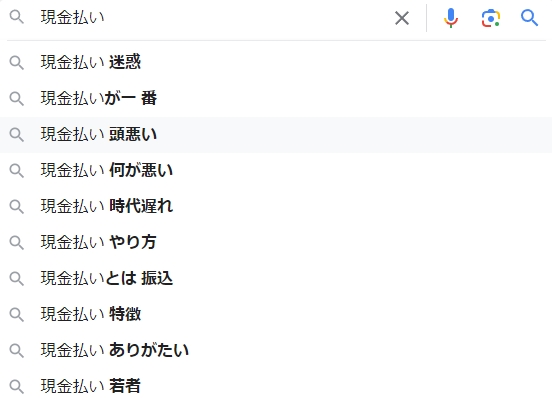The width and height of the screenshot is (552, 400).
Task: Select suggestion 現金払い やり方
Action: click(x=276, y=242)
